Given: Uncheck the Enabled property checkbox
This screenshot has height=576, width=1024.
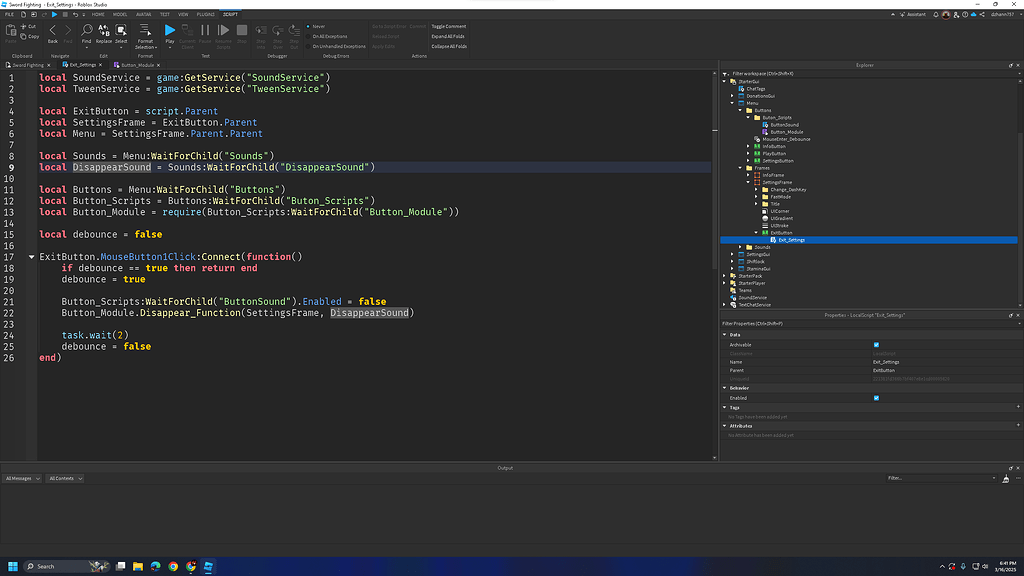Looking at the screenshot, I should pos(877,397).
